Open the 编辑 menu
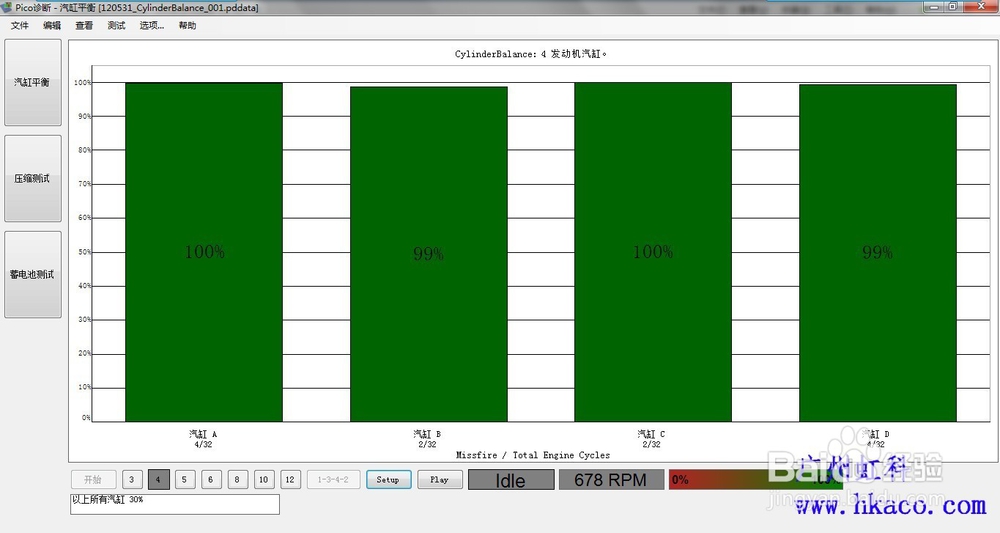Image resolution: width=1000 pixels, height=533 pixels. (x=52, y=26)
